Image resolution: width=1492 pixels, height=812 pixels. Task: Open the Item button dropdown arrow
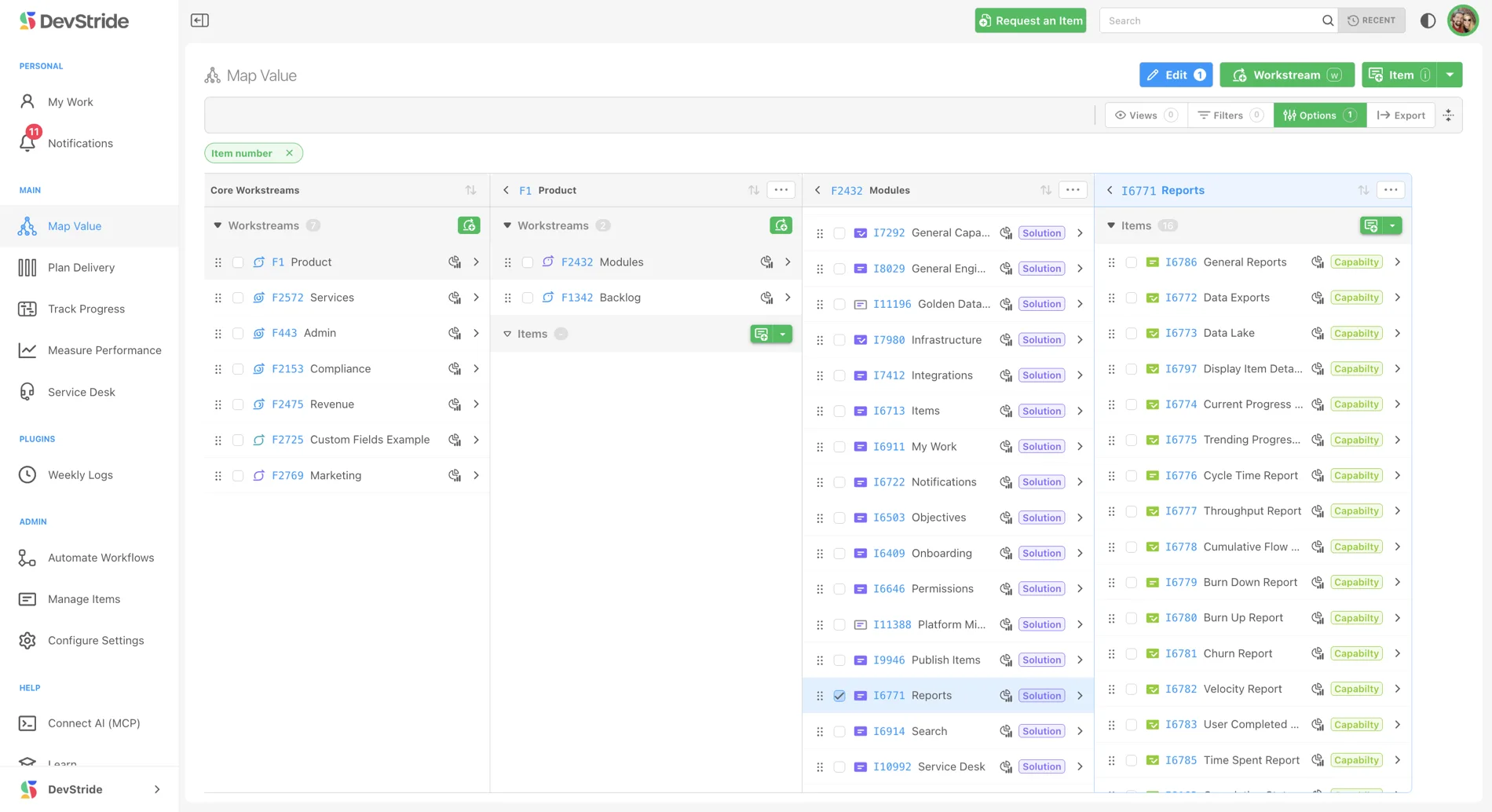[1450, 75]
